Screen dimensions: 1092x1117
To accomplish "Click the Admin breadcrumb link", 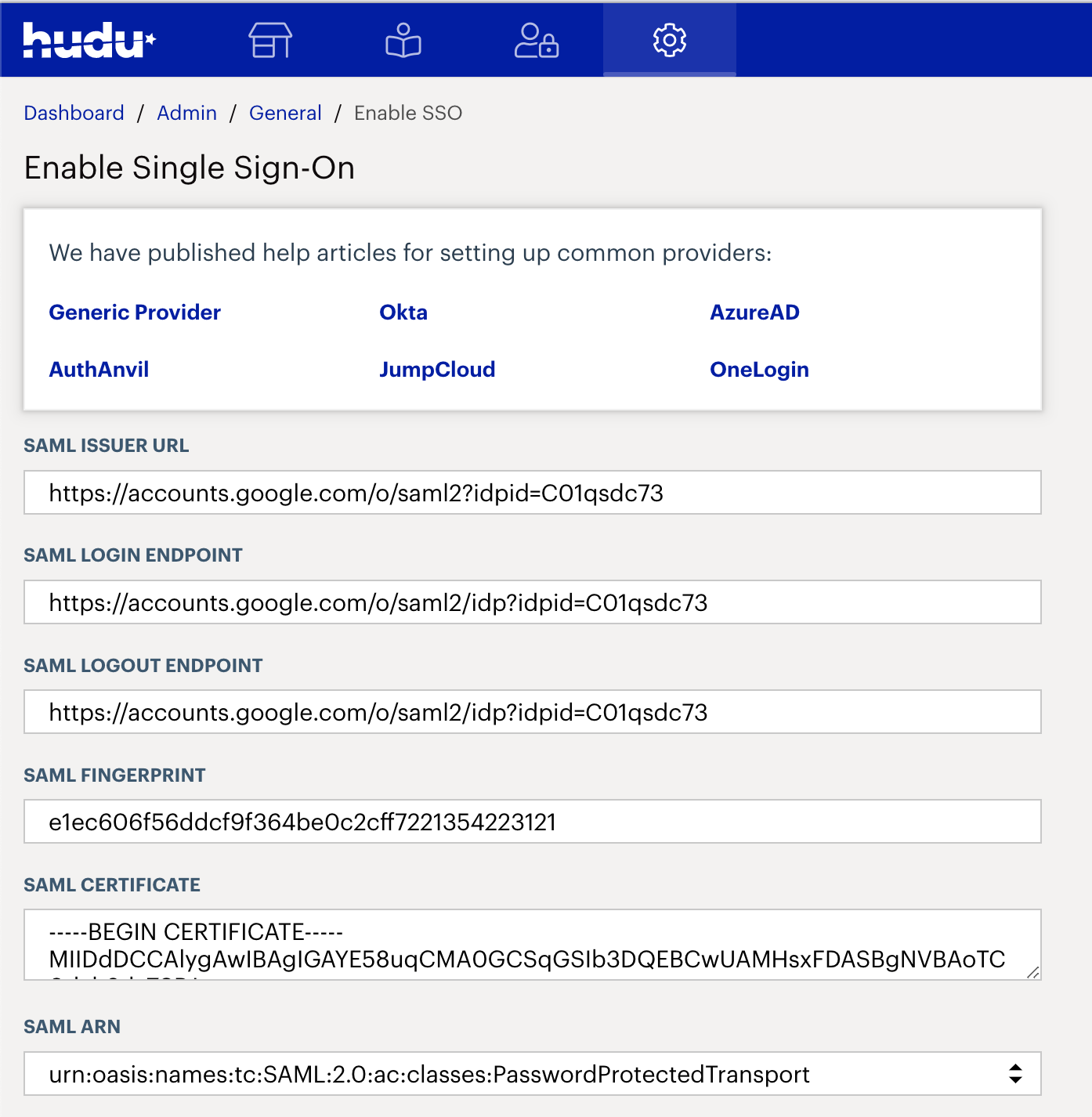I will click(x=186, y=113).
